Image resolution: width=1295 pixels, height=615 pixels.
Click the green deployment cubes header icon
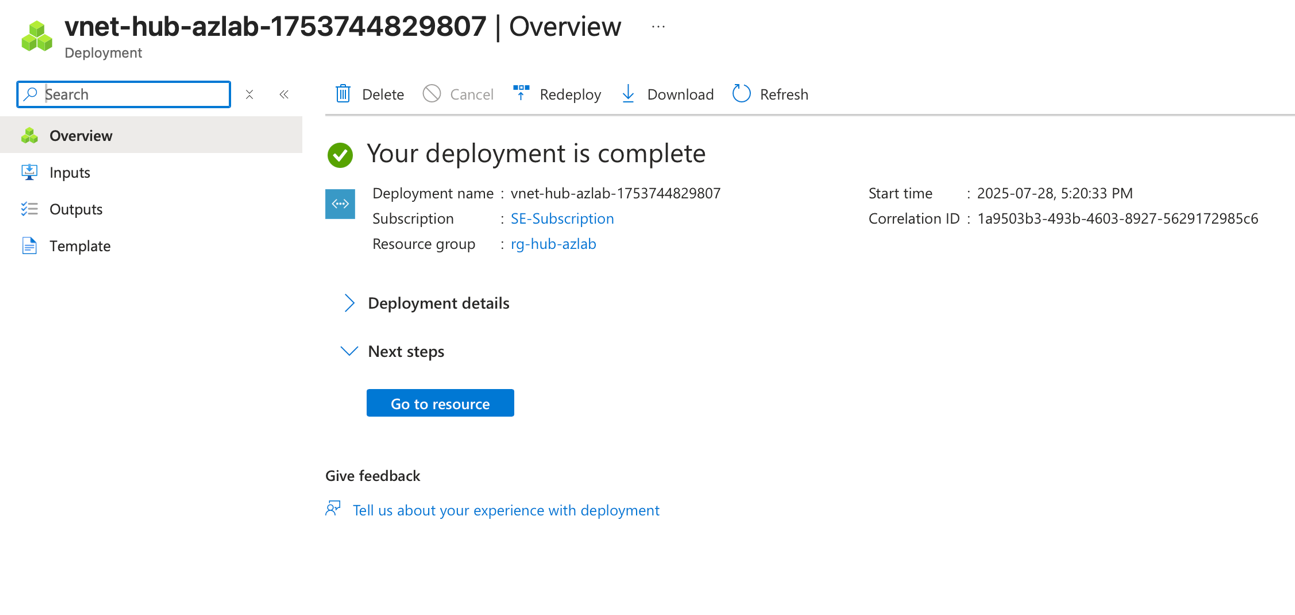pyautogui.click(x=37, y=36)
